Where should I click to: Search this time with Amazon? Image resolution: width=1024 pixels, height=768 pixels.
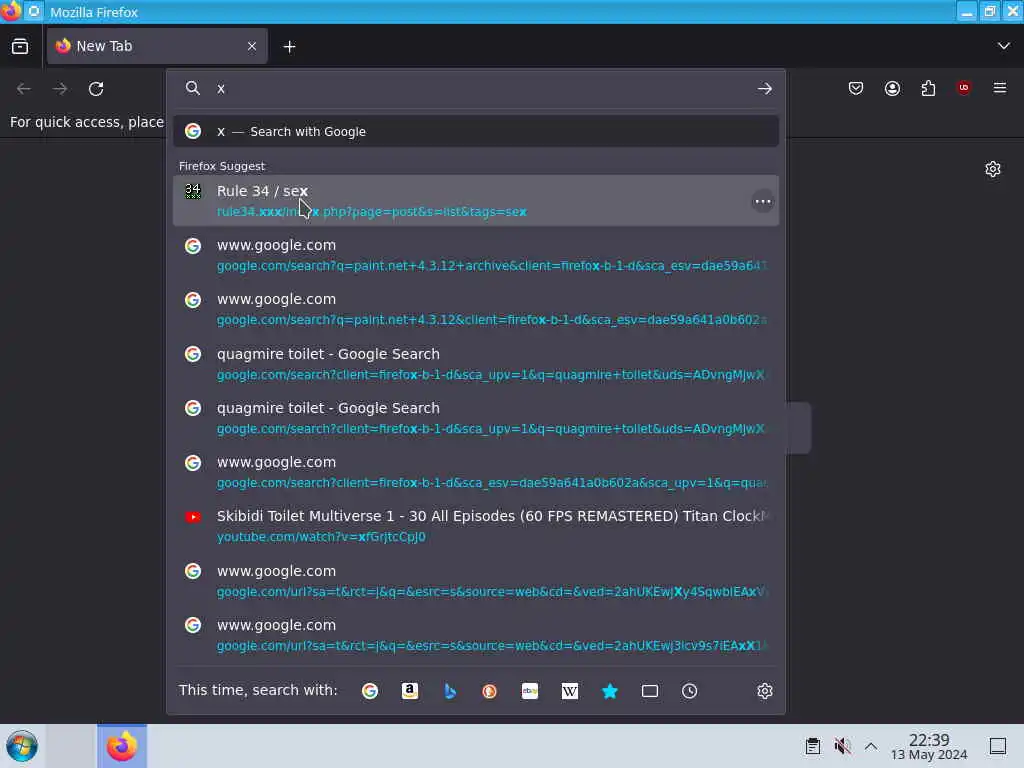409,691
